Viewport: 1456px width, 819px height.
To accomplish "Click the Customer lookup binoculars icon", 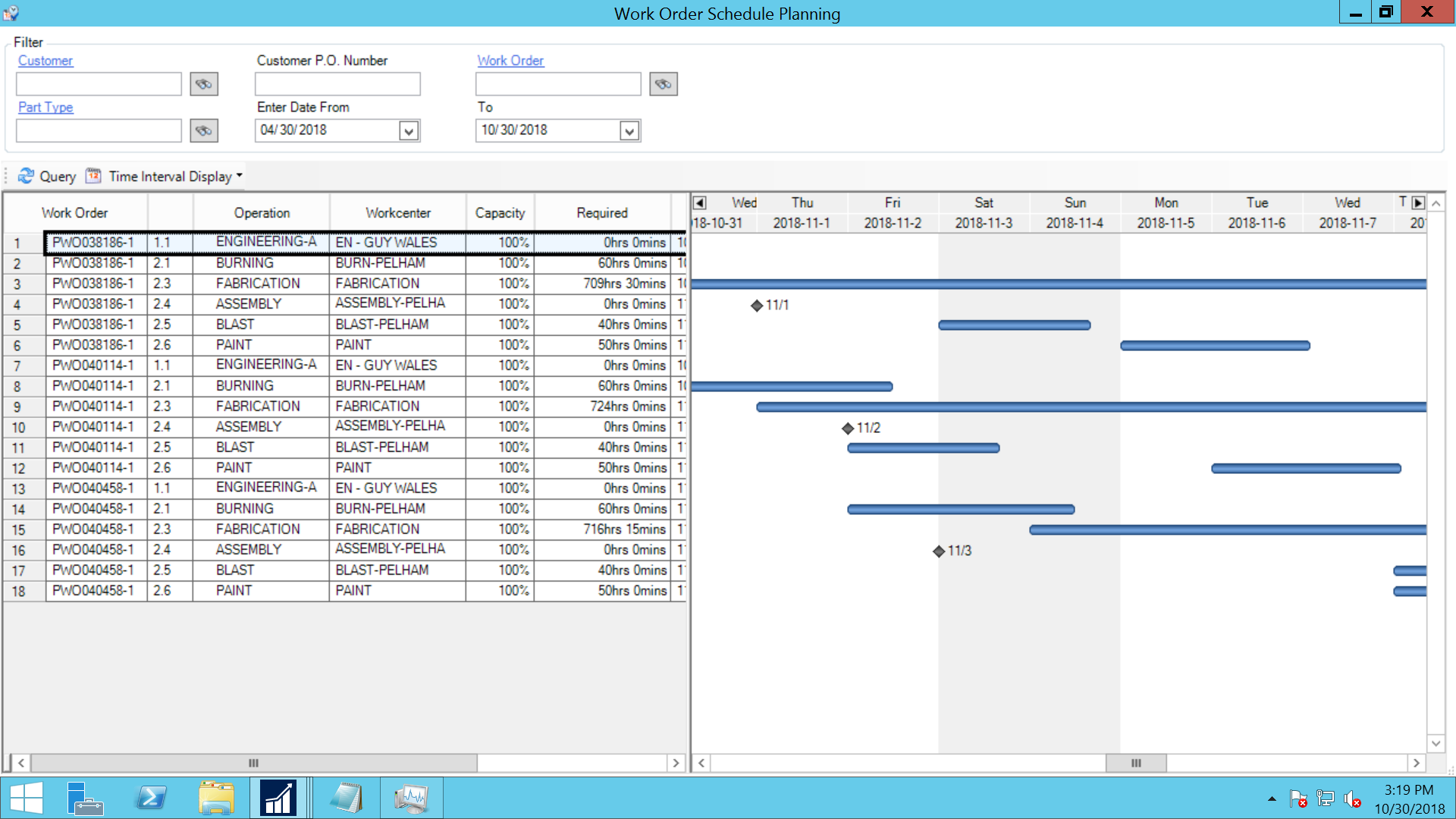I will tap(203, 84).
